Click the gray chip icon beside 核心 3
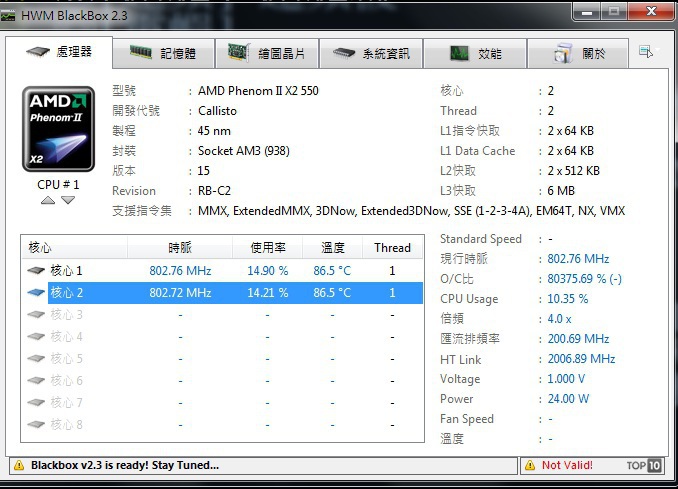The height and width of the screenshot is (489, 678). coord(36,315)
